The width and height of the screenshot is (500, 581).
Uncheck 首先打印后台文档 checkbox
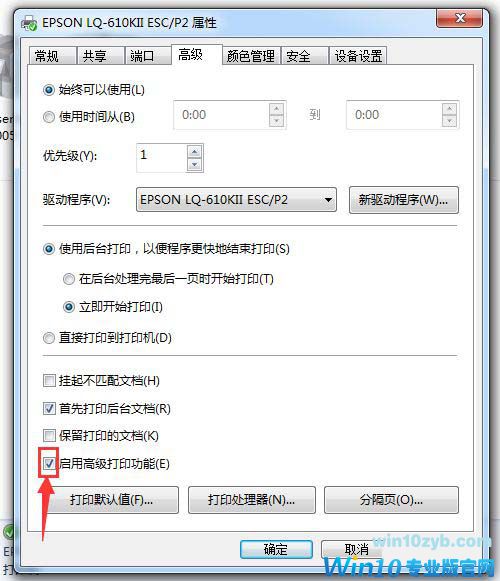[49, 408]
